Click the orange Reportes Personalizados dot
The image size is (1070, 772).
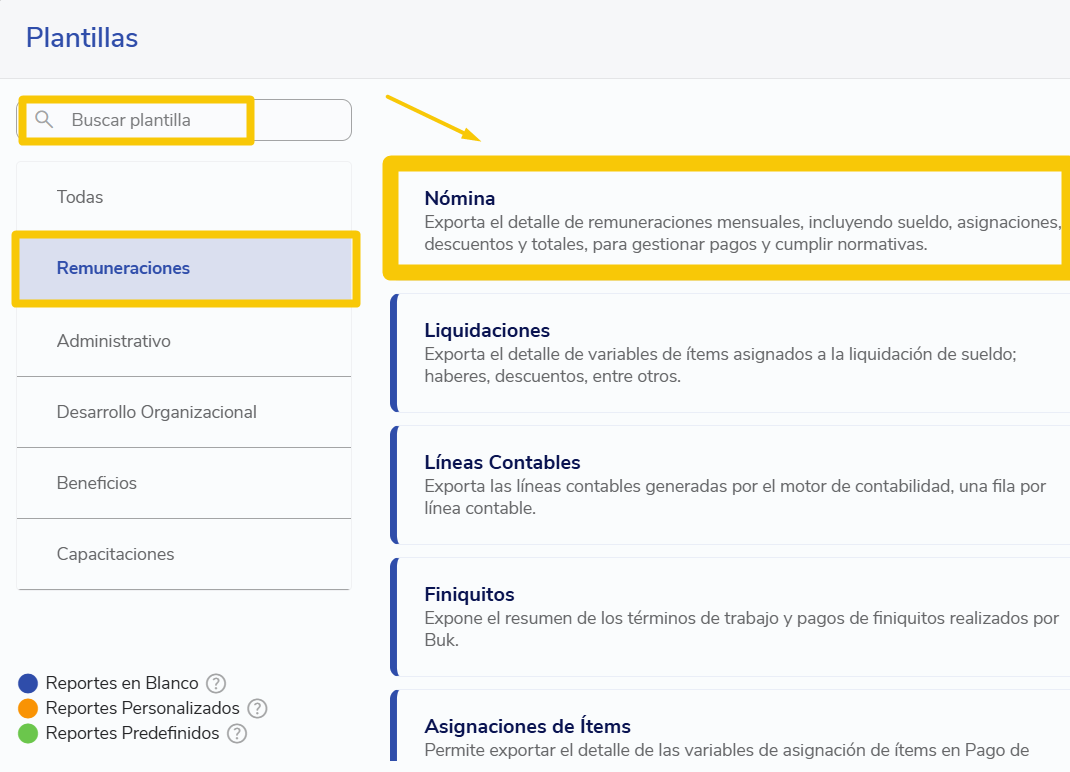(x=28, y=709)
